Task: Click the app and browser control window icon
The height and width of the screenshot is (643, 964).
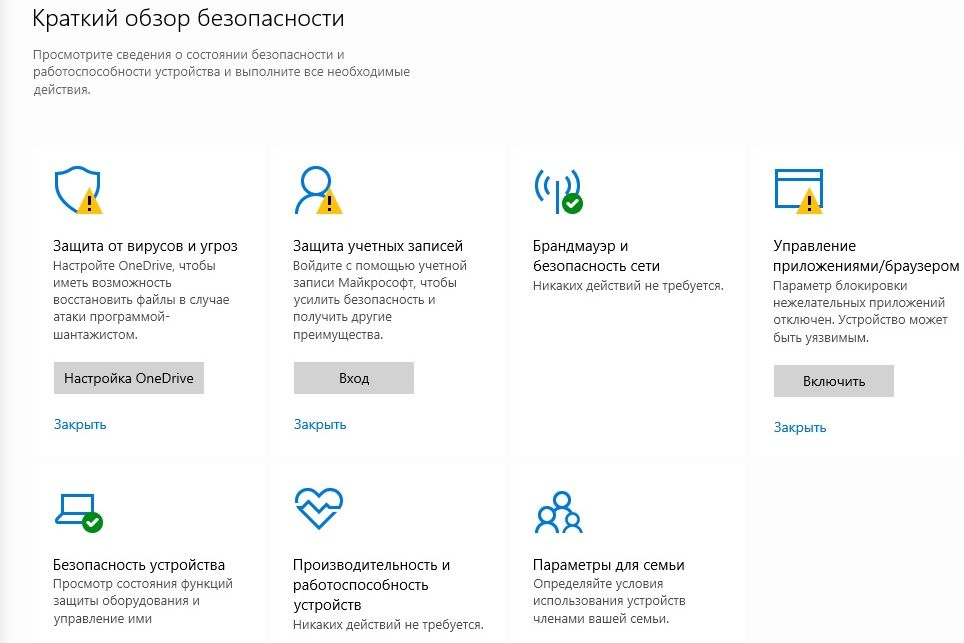Action: coord(798,190)
